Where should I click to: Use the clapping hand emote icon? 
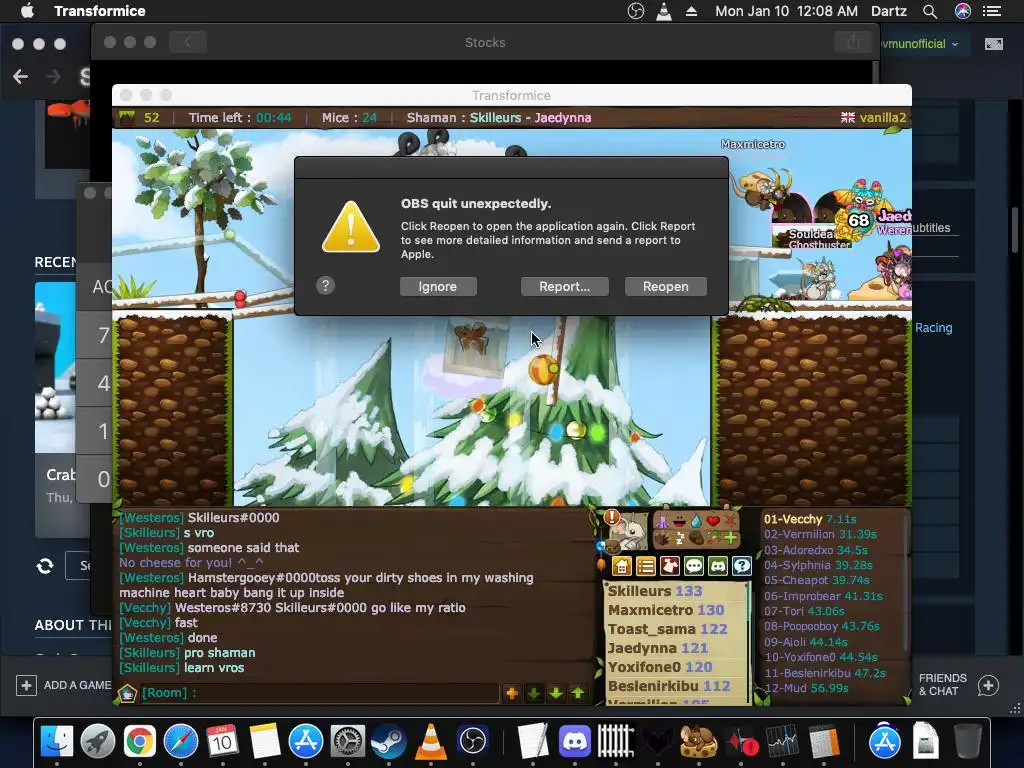(x=662, y=539)
